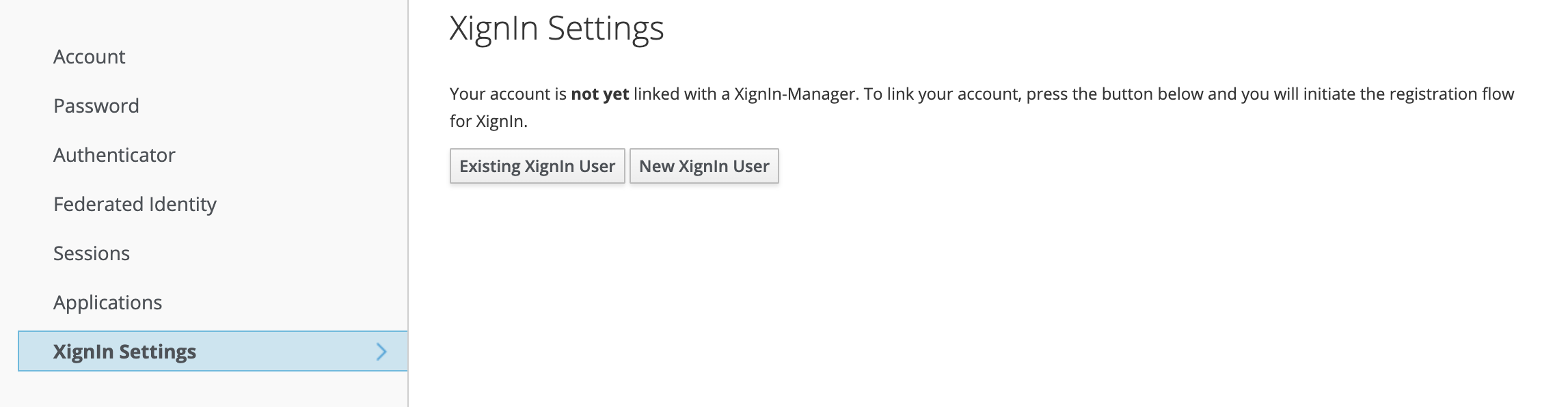Click the word "XignIn-Manager" in the description

pyautogui.click(x=796, y=94)
